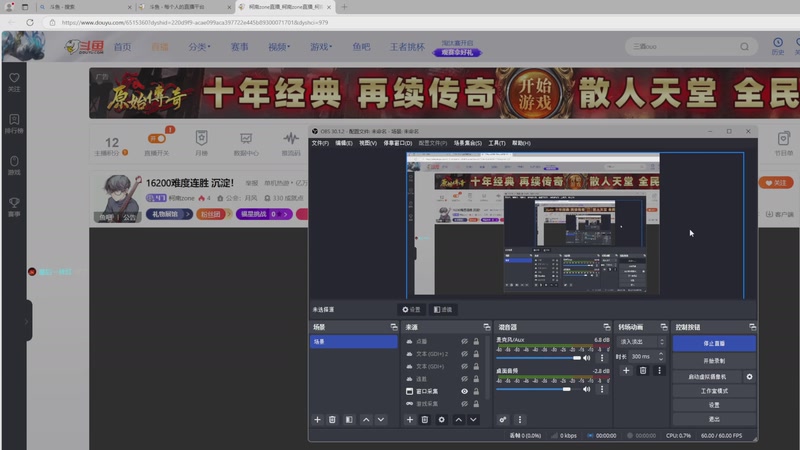Click 工作室模式 button
Screen dimensions: 800x450
pos(714,391)
